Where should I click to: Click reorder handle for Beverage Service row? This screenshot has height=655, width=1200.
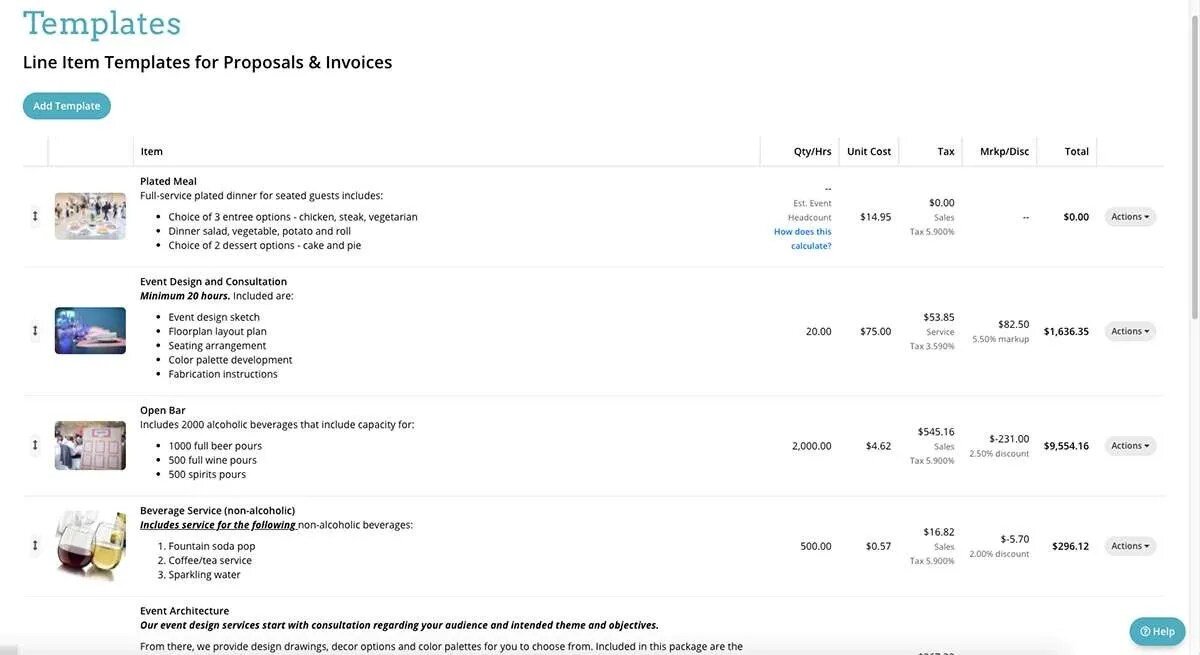point(35,545)
